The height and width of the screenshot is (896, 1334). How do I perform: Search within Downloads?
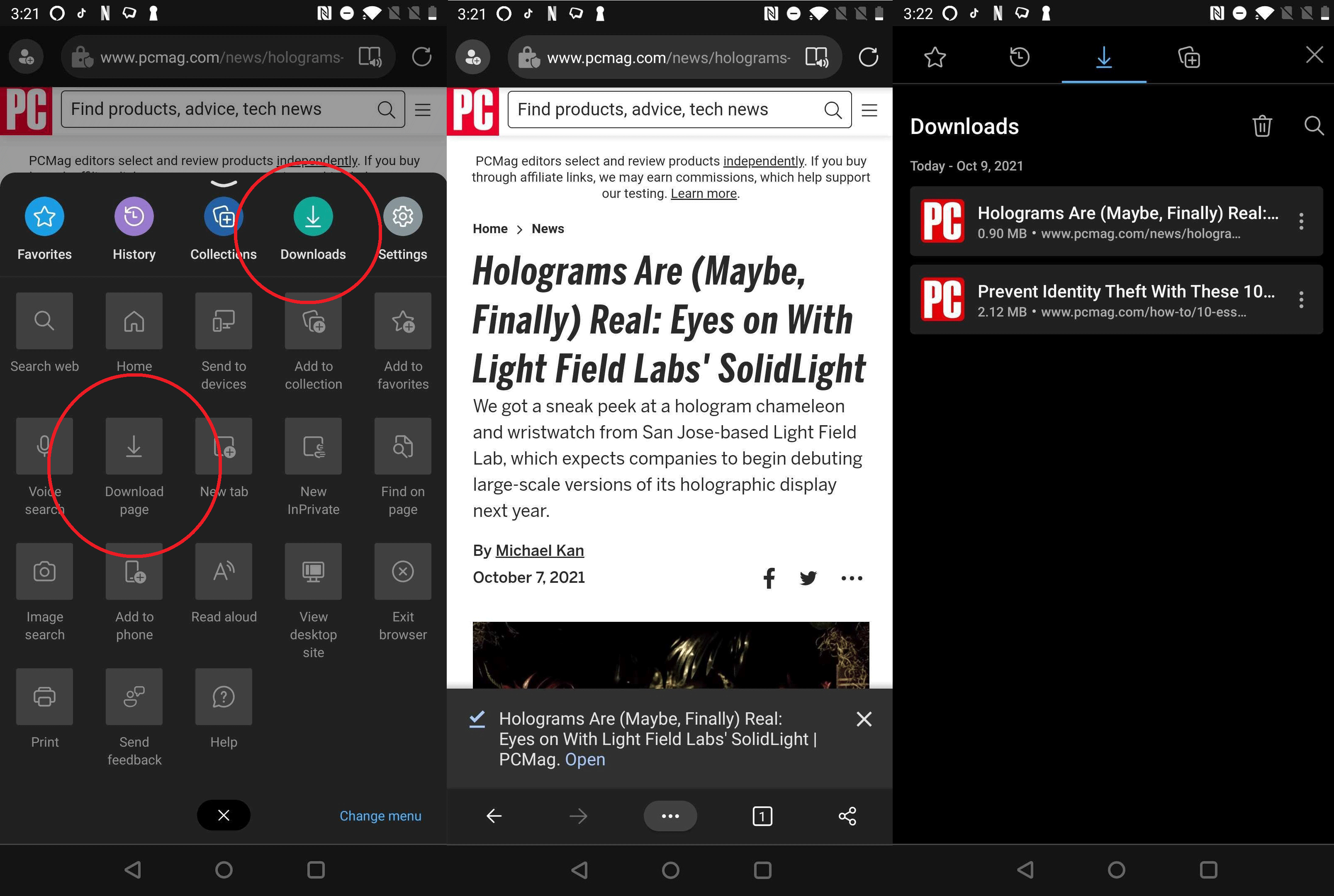pos(1314,126)
